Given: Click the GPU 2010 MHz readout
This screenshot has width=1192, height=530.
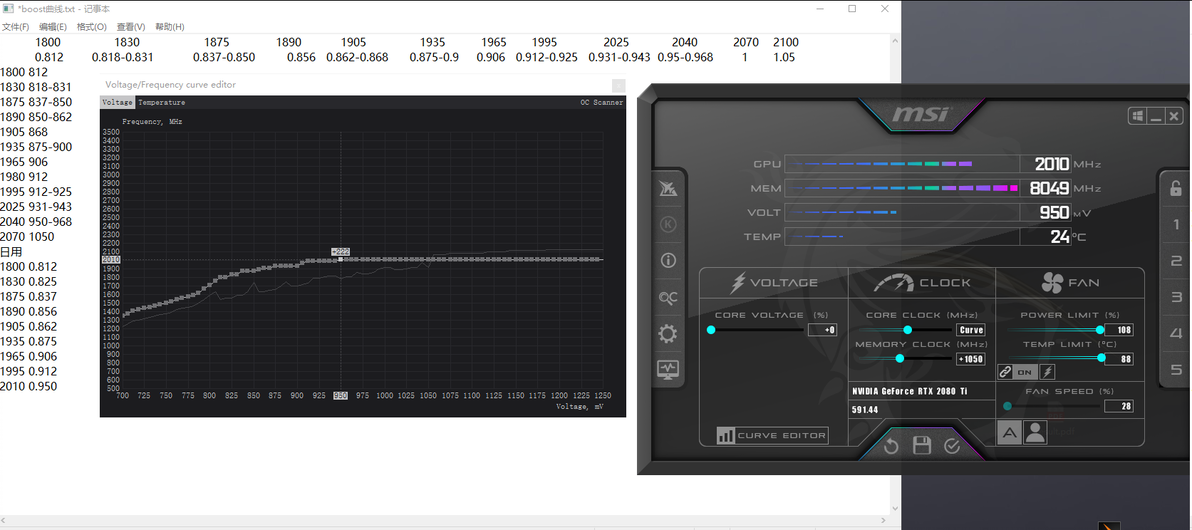Looking at the screenshot, I should (1052, 163).
